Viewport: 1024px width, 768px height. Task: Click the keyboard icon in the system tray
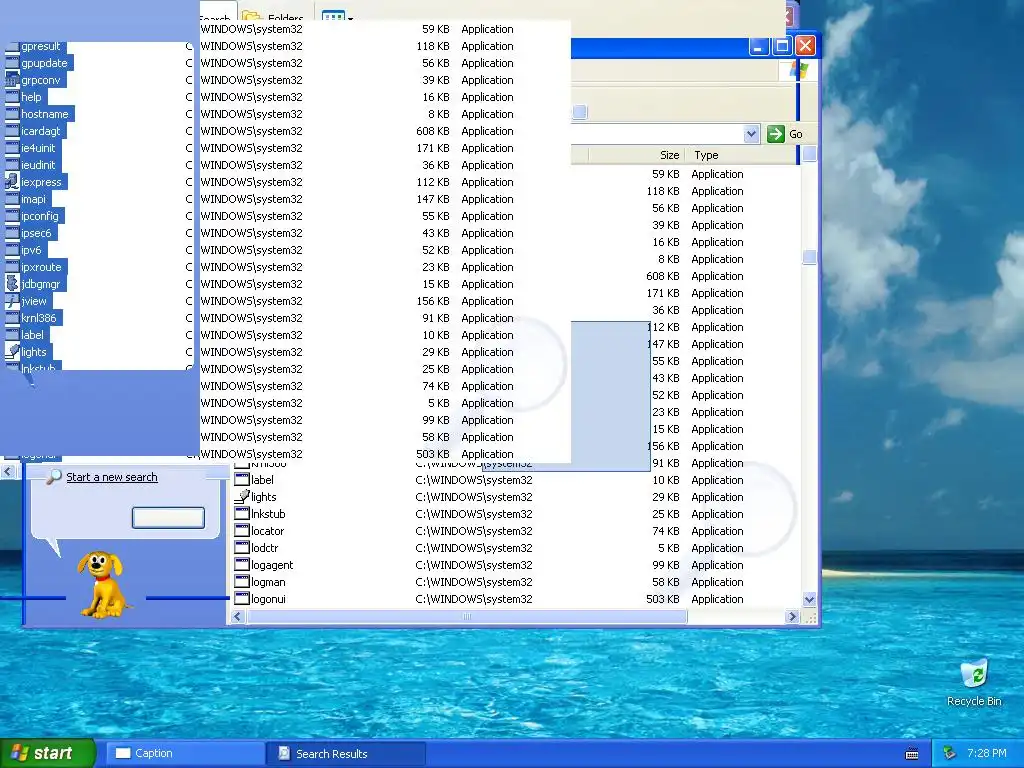912,754
